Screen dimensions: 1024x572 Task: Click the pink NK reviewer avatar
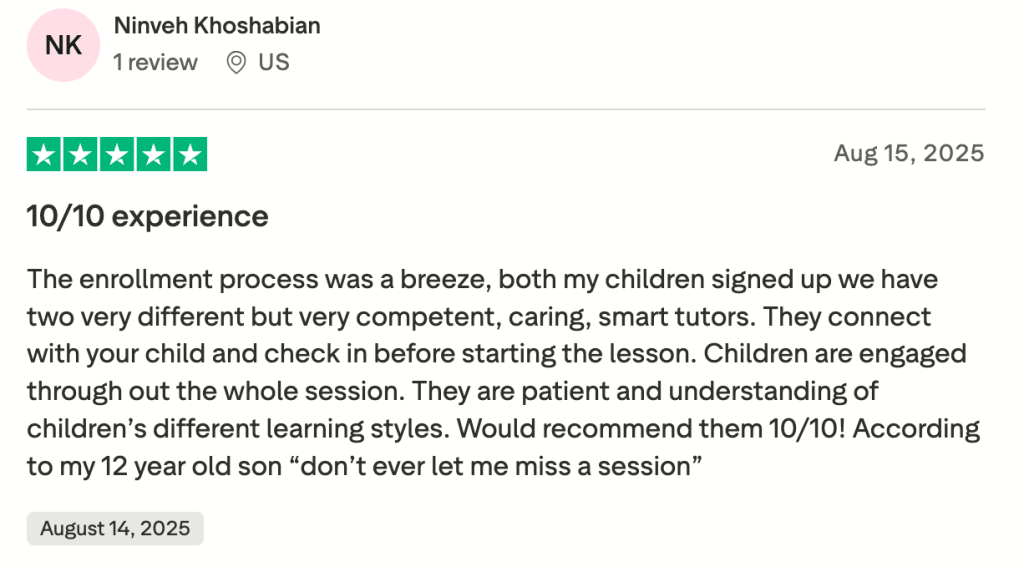64,44
